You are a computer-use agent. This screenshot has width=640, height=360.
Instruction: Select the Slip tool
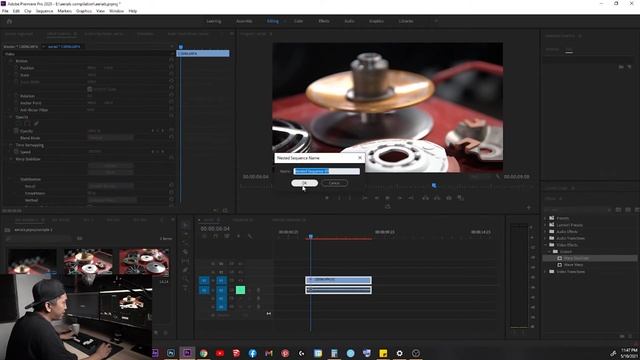(185, 261)
